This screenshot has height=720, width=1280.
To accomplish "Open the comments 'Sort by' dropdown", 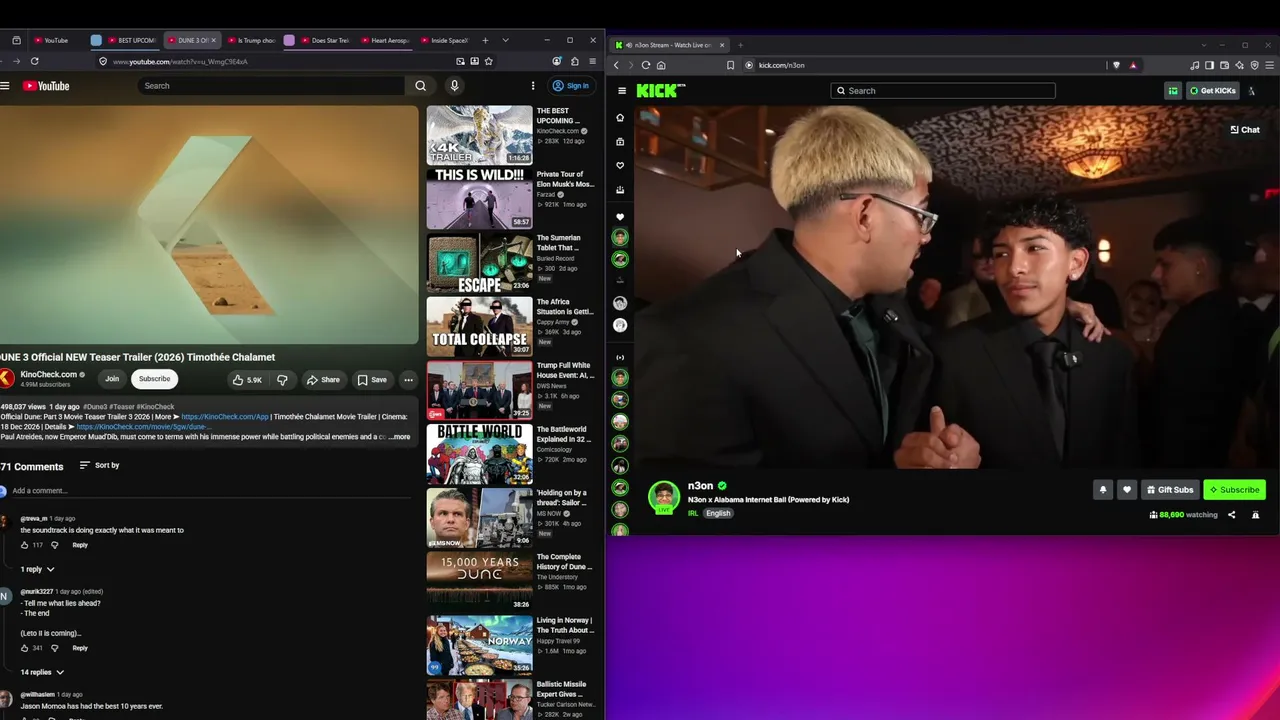I will click(x=99, y=466).
